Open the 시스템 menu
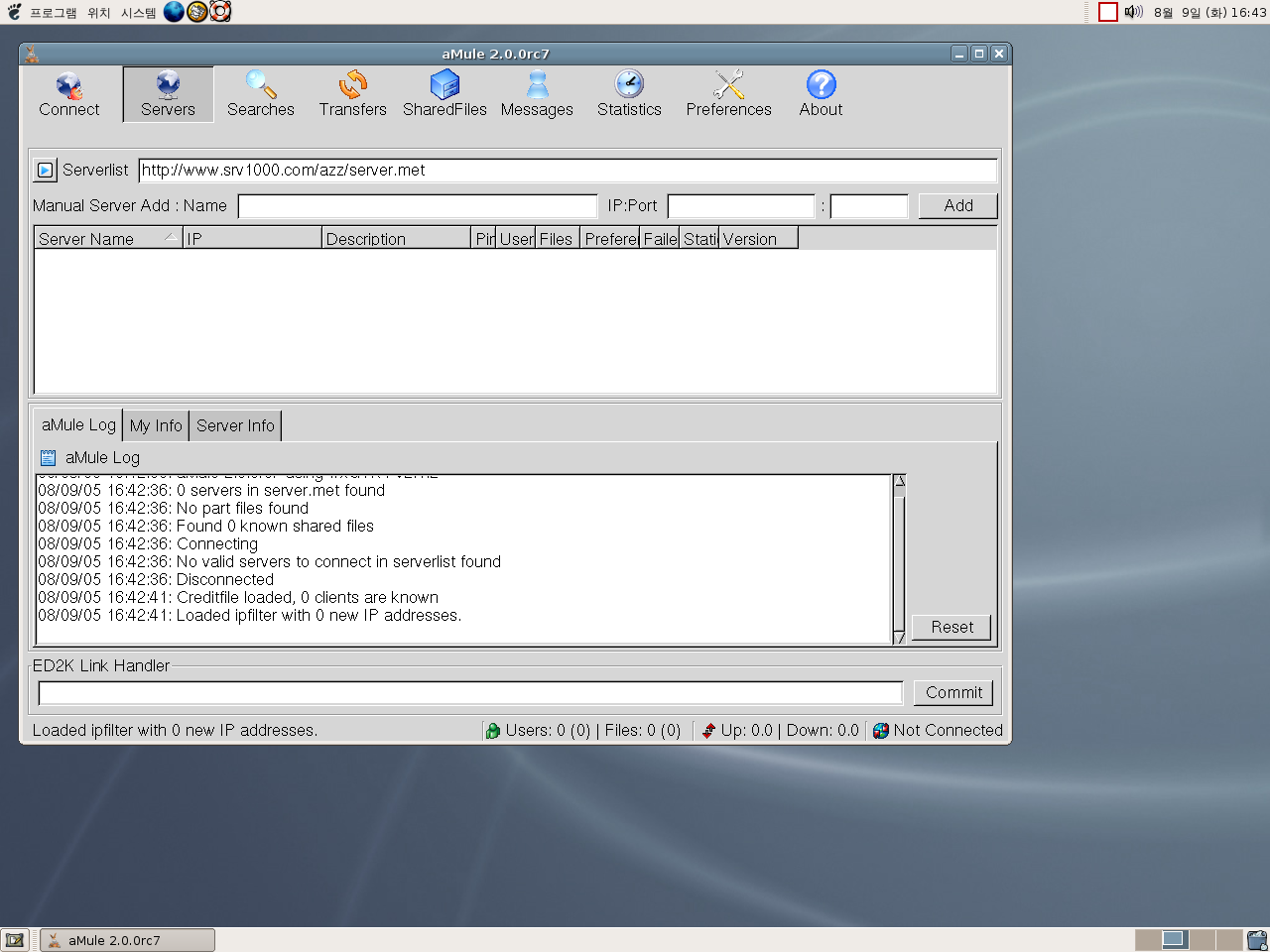This screenshot has height=952, width=1270. click(x=138, y=13)
